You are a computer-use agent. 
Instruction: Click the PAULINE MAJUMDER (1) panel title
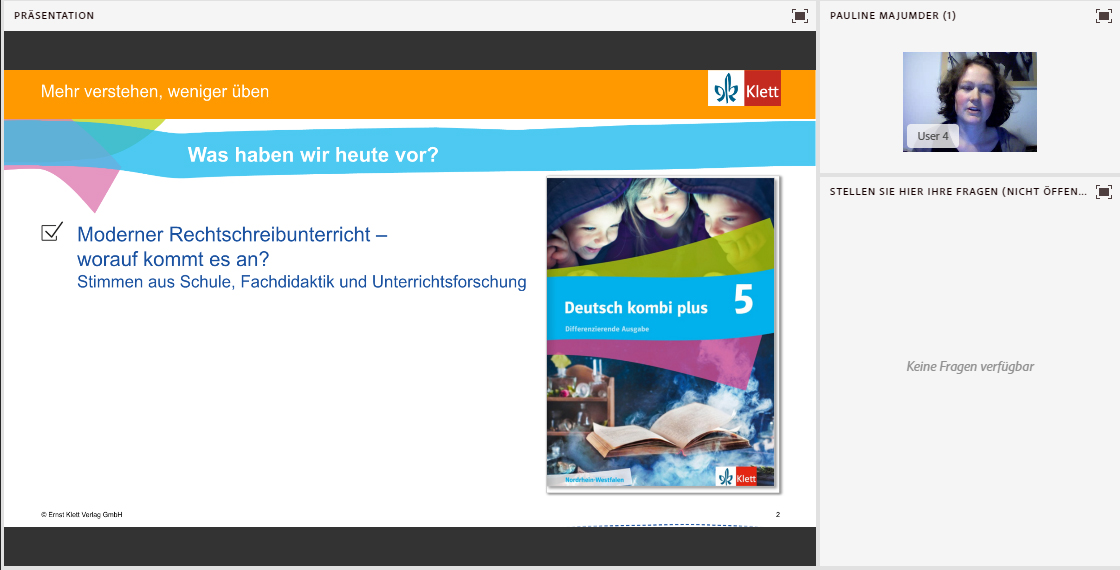893,16
